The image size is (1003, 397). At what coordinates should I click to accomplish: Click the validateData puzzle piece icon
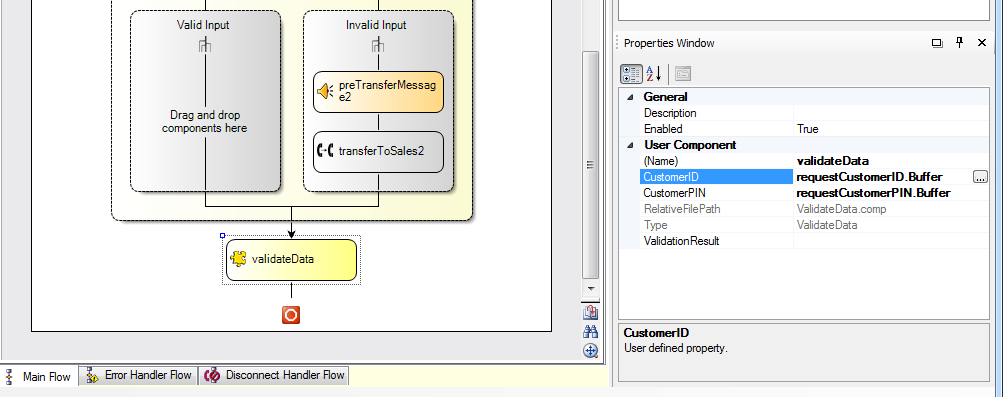coord(238,259)
